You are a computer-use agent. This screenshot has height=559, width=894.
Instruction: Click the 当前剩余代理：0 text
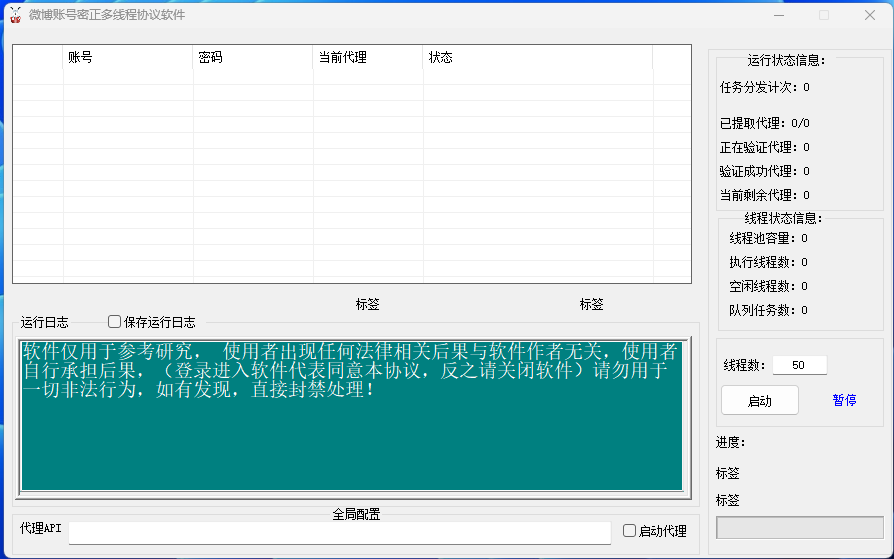click(765, 195)
